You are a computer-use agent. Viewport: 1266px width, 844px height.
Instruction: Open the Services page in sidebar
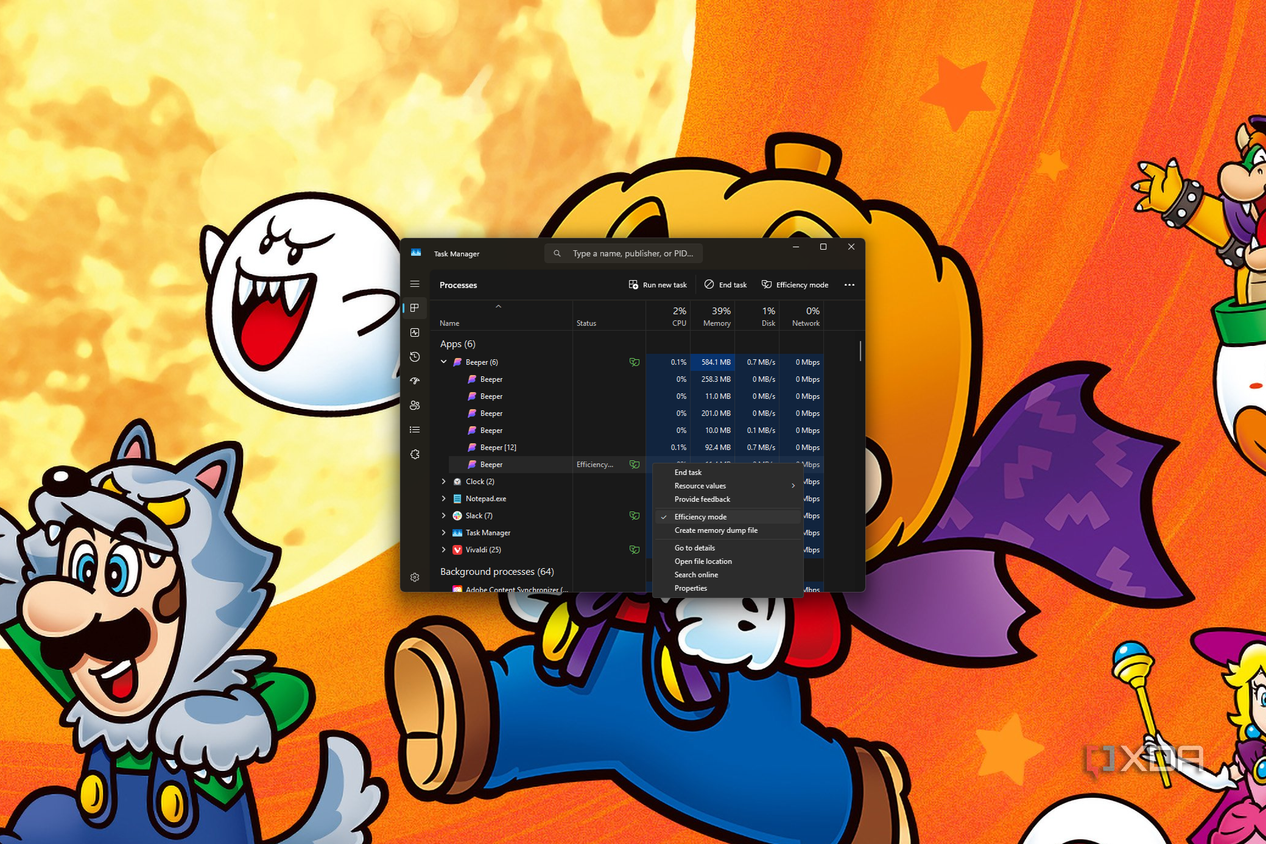pyautogui.click(x=415, y=454)
